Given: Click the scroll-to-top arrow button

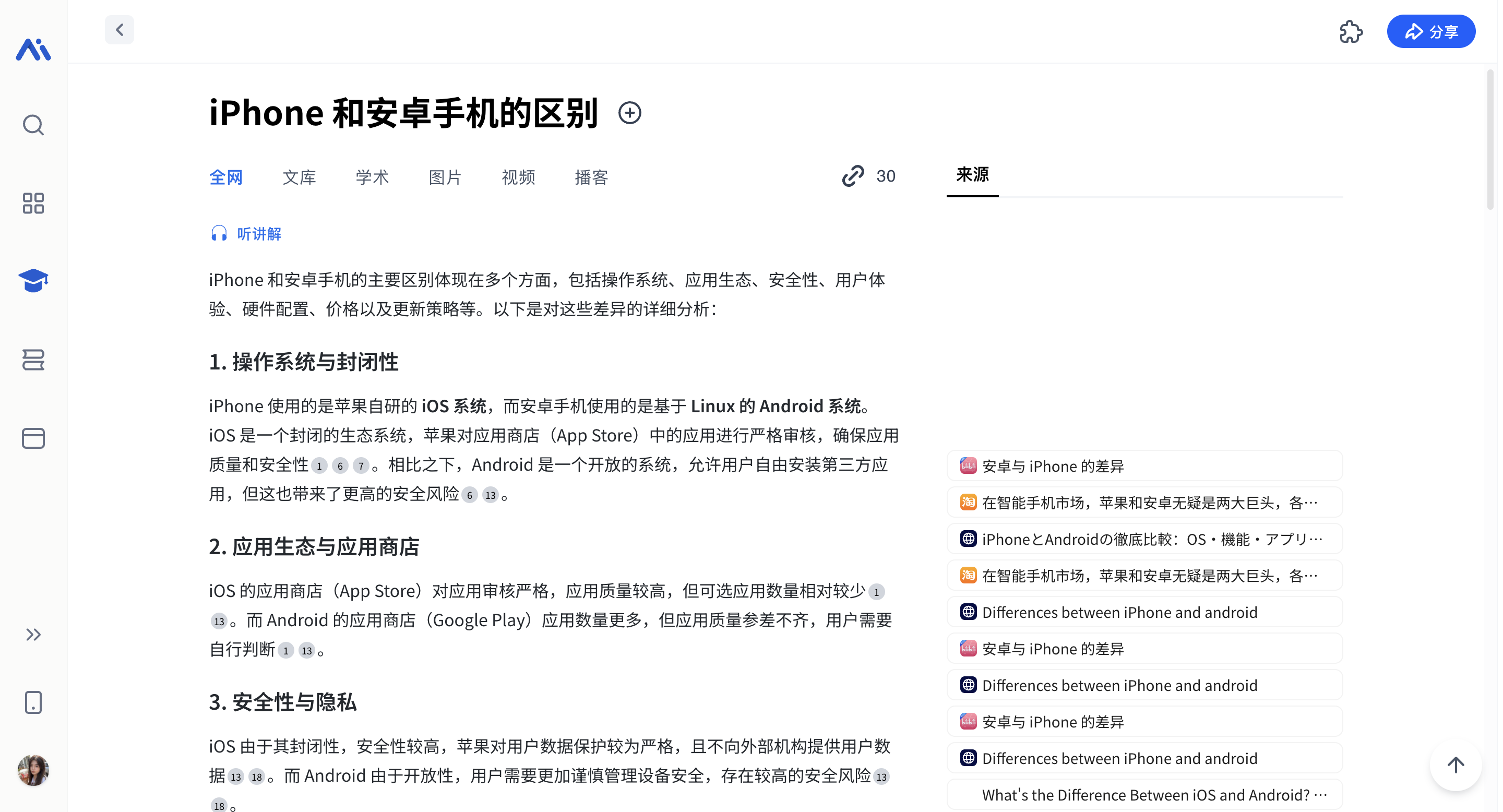Looking at the screenshot, I should (x=1455, y=765).
